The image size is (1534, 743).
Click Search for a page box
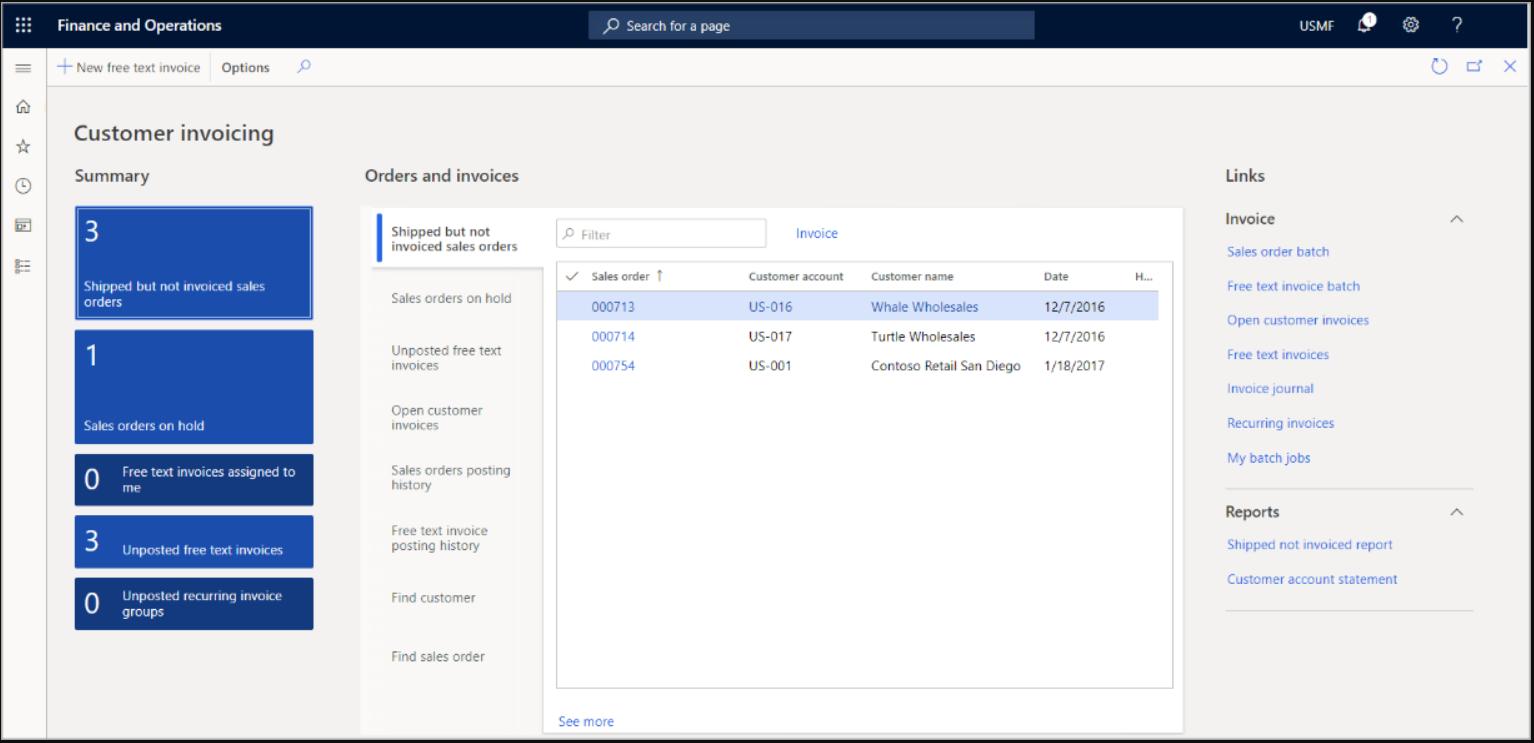point(811,25)
